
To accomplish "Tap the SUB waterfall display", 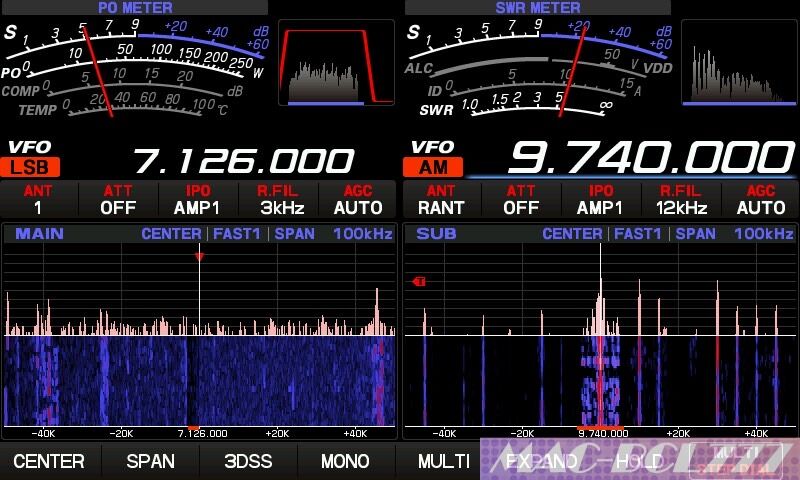I will pyautogui.click(x=601, y=381).
